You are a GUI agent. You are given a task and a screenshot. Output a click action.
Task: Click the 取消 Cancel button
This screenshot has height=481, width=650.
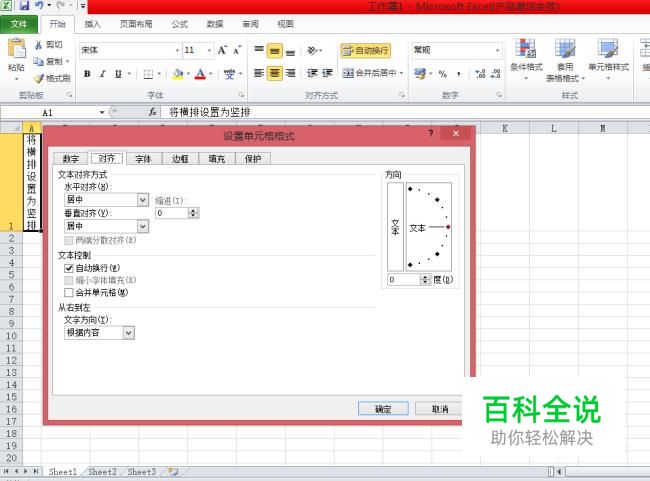440,409
